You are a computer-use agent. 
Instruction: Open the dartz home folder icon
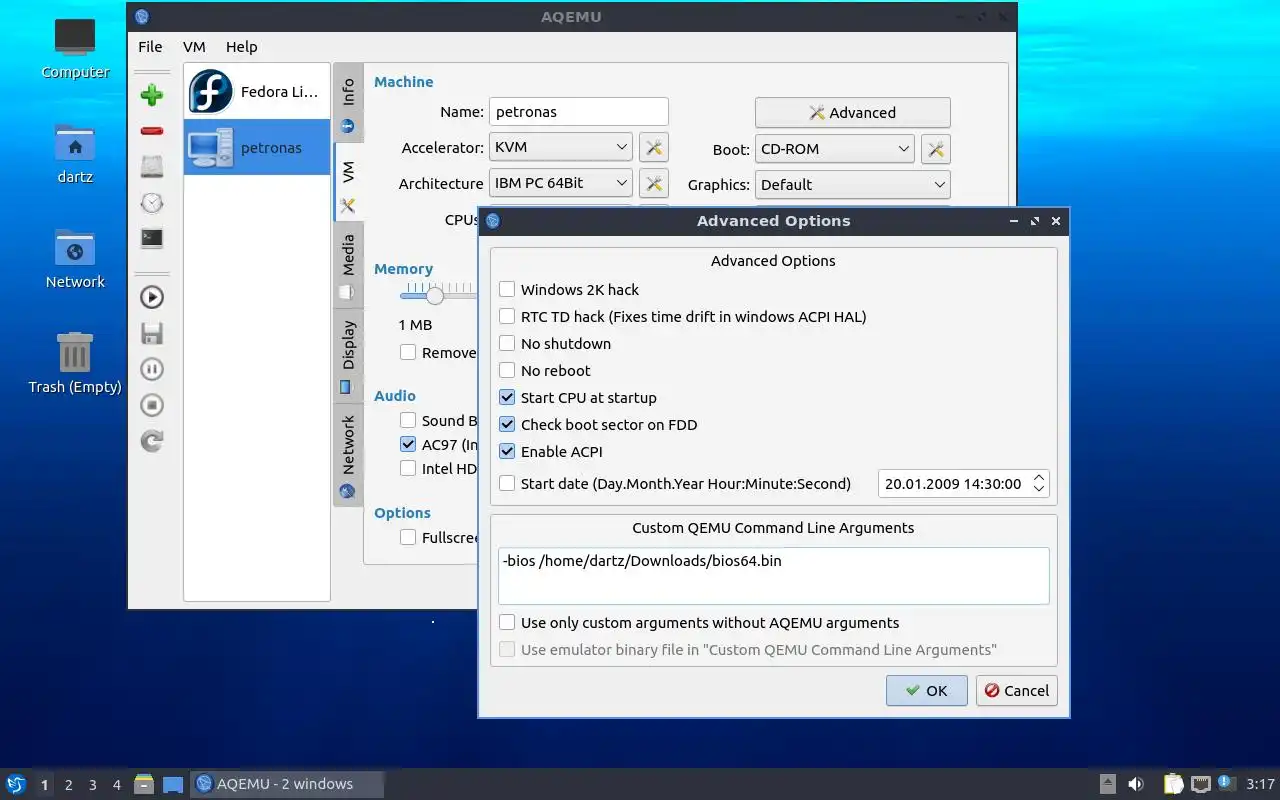[x=75, y=155]
